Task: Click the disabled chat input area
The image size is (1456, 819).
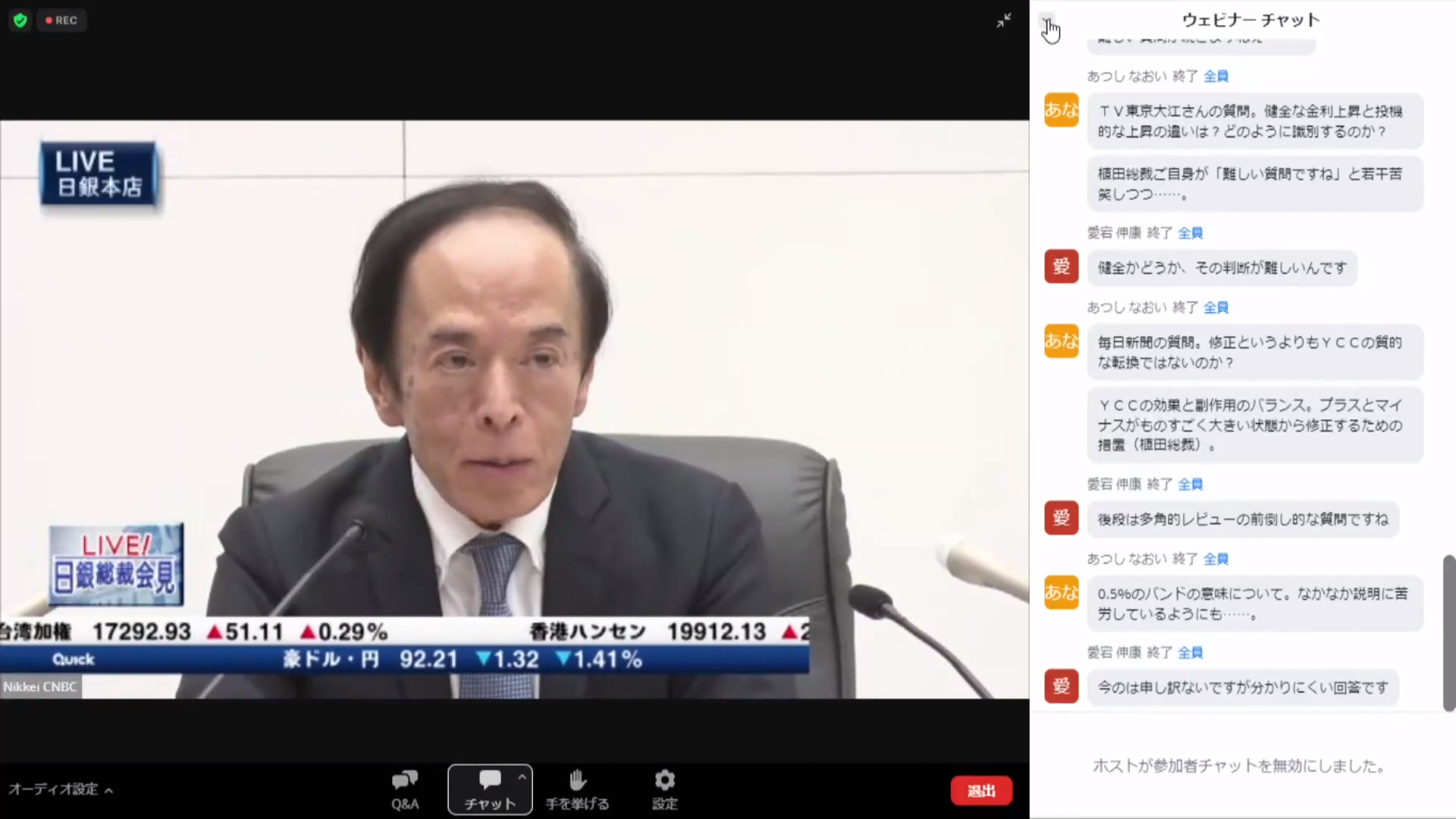Action: point(1238,766)
